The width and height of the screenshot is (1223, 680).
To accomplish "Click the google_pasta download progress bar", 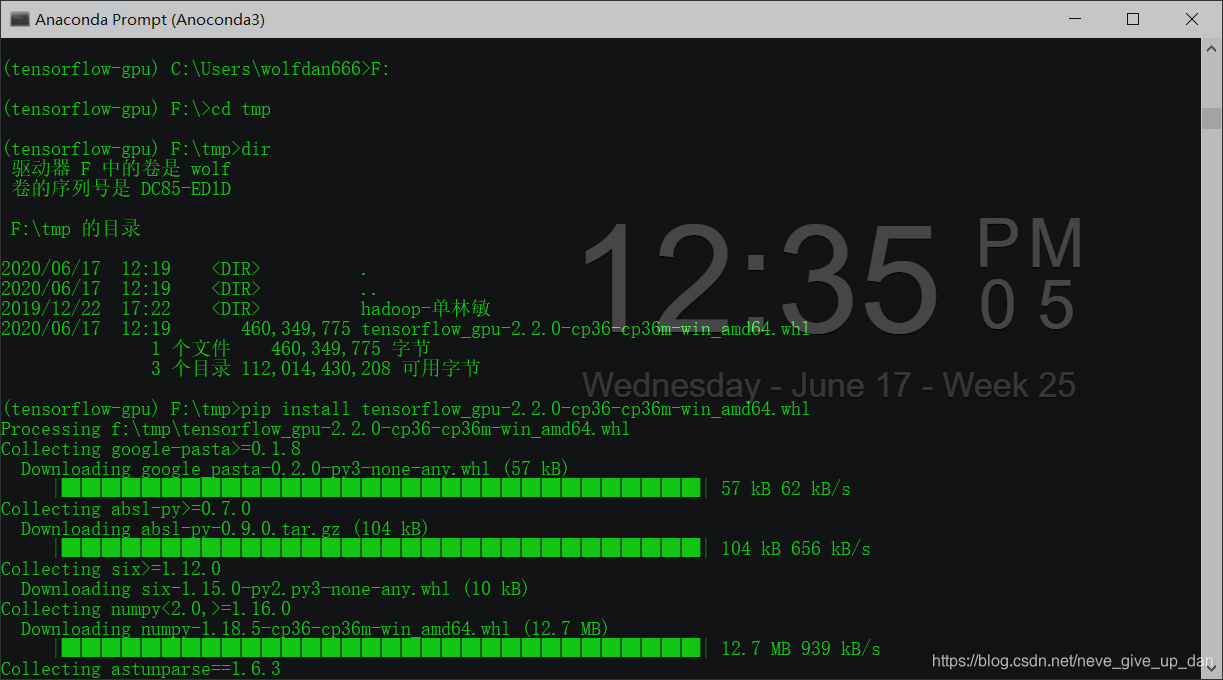I will [x=380, y=488].
